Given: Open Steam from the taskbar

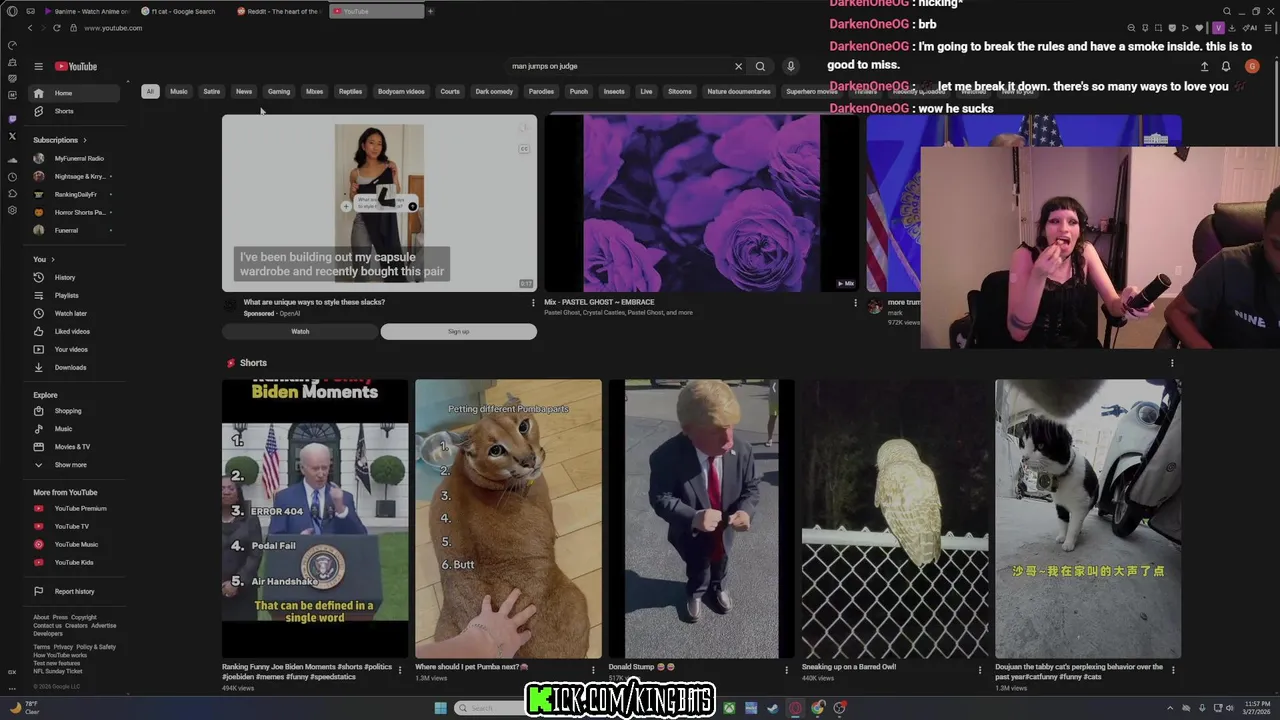Looking at the screenshot, I should [773, 708].
